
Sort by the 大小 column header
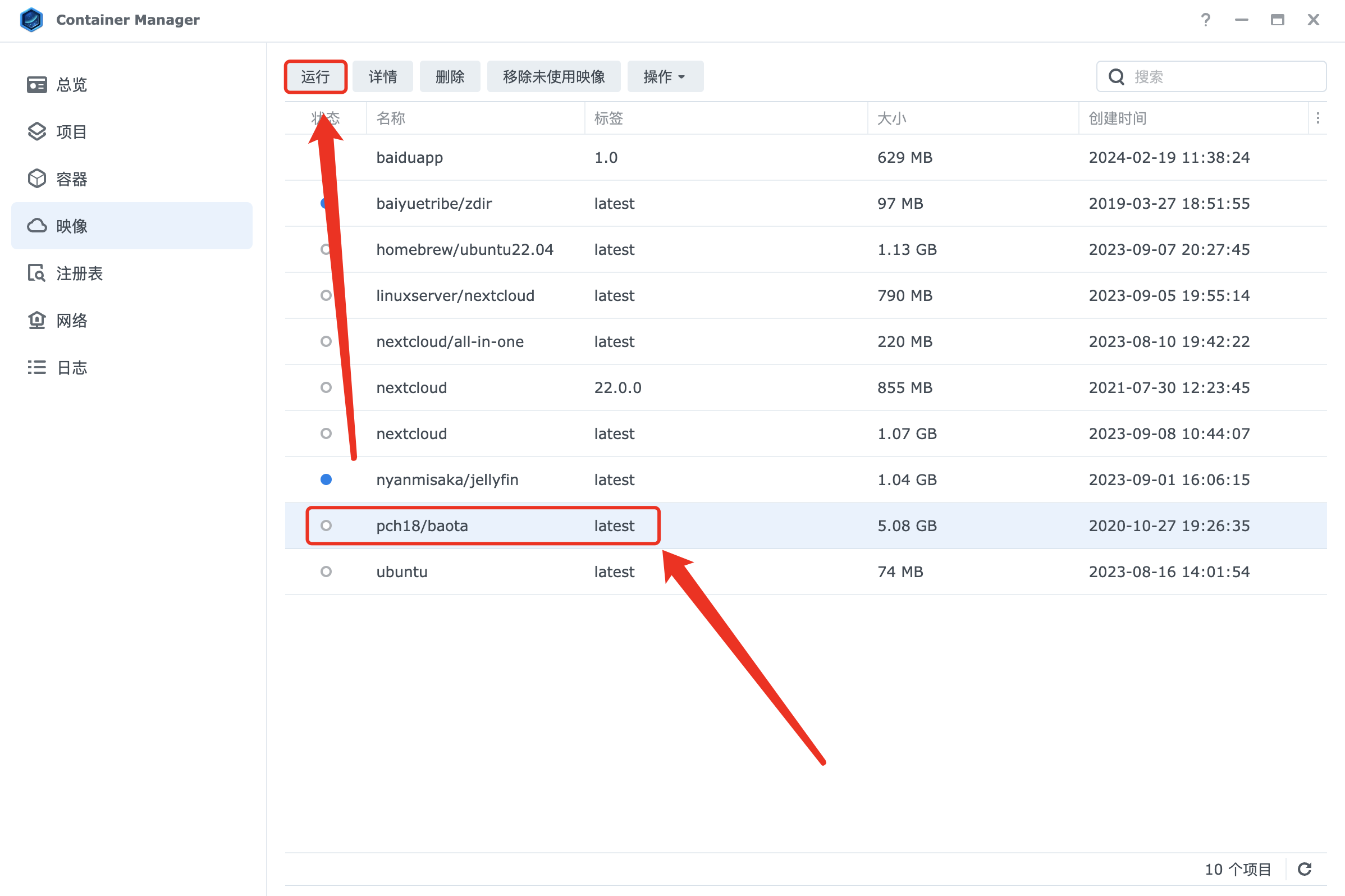click(x=973, y=118)
